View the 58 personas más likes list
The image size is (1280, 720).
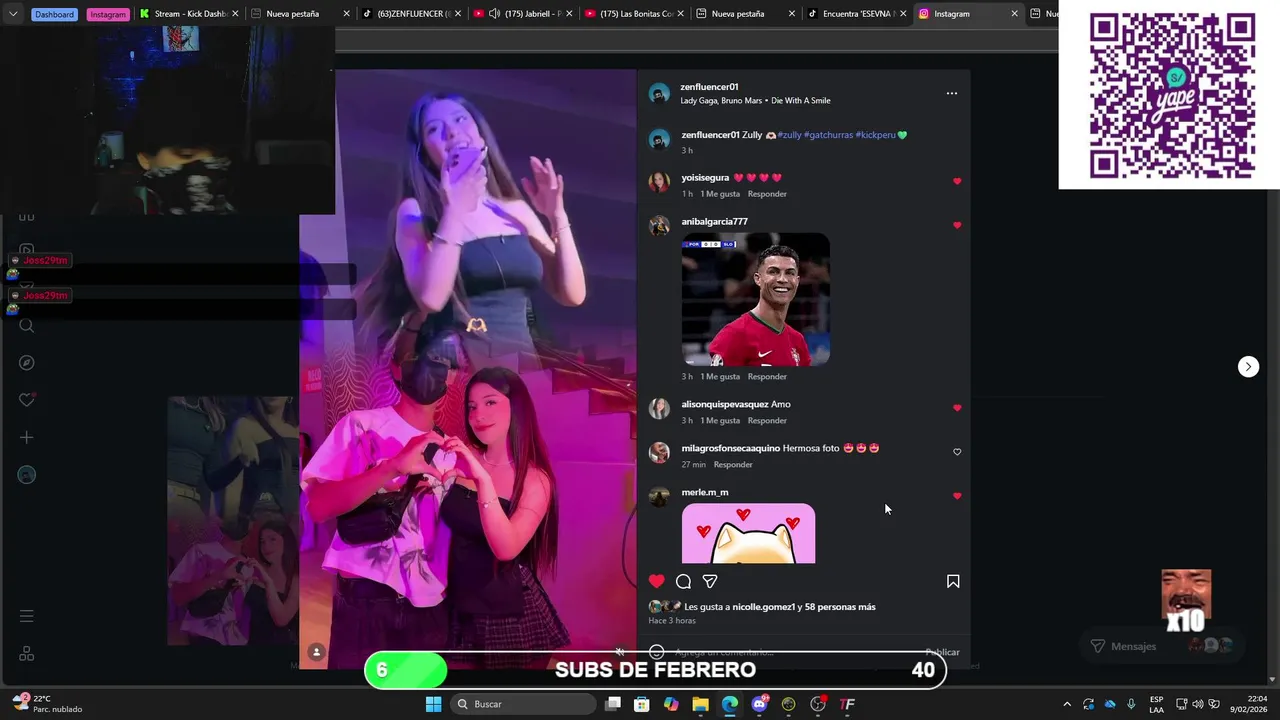coord(840,607)
